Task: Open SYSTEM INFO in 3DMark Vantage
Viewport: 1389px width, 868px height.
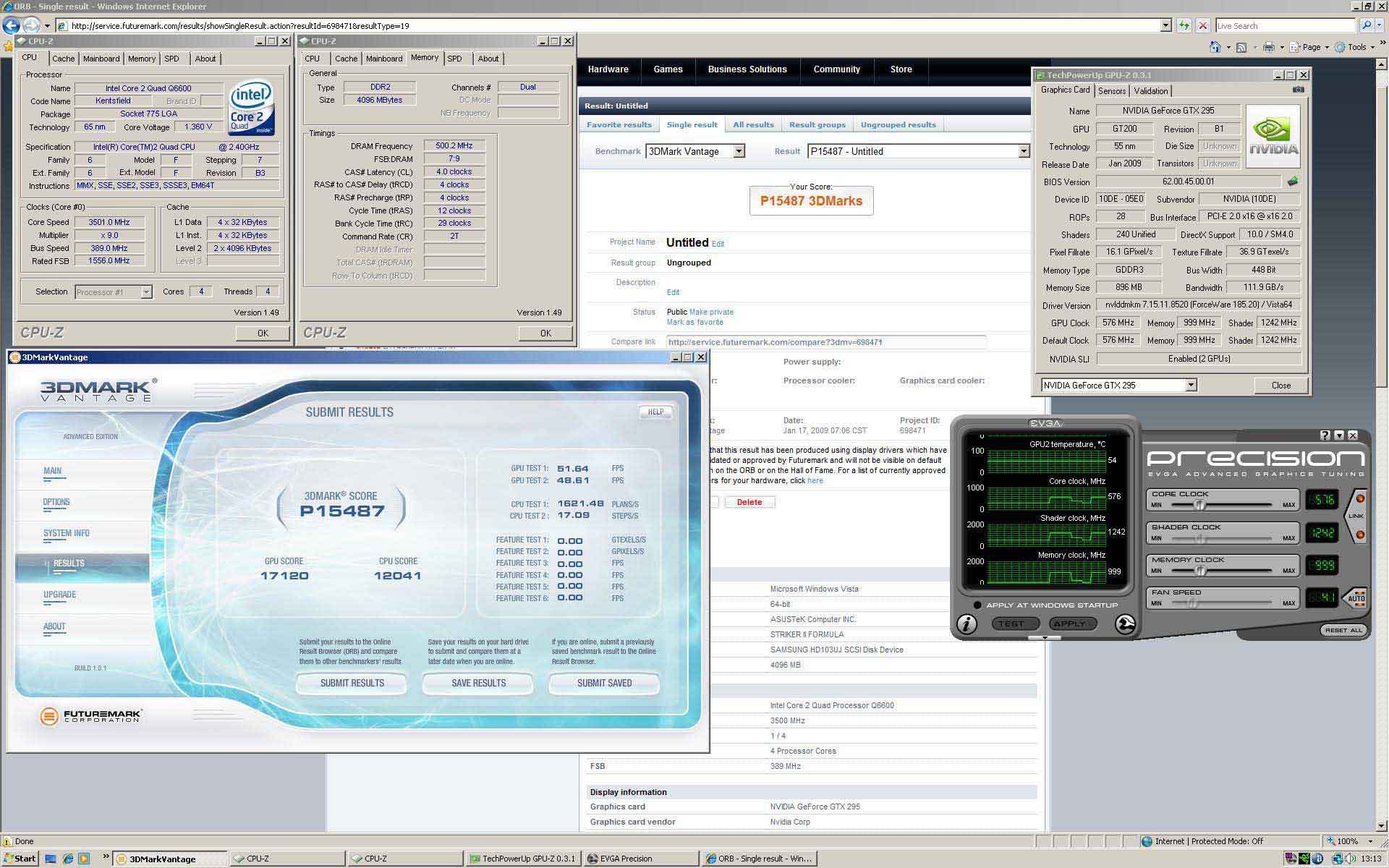Action: tap(67, 533)
